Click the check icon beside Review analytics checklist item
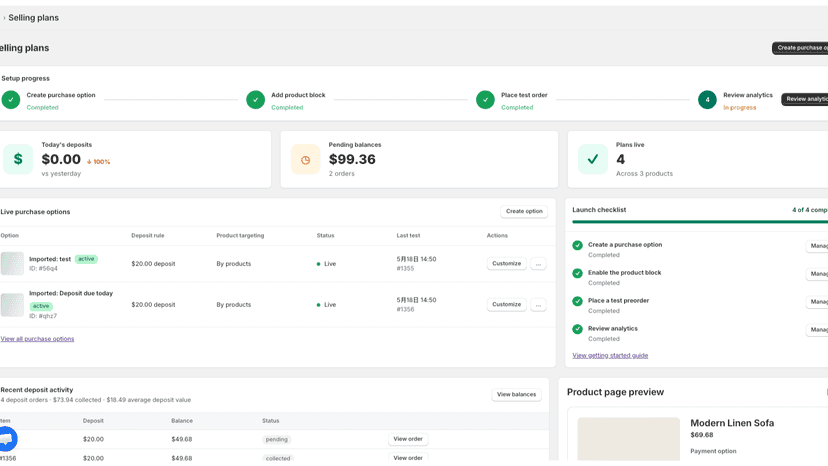 577,329
